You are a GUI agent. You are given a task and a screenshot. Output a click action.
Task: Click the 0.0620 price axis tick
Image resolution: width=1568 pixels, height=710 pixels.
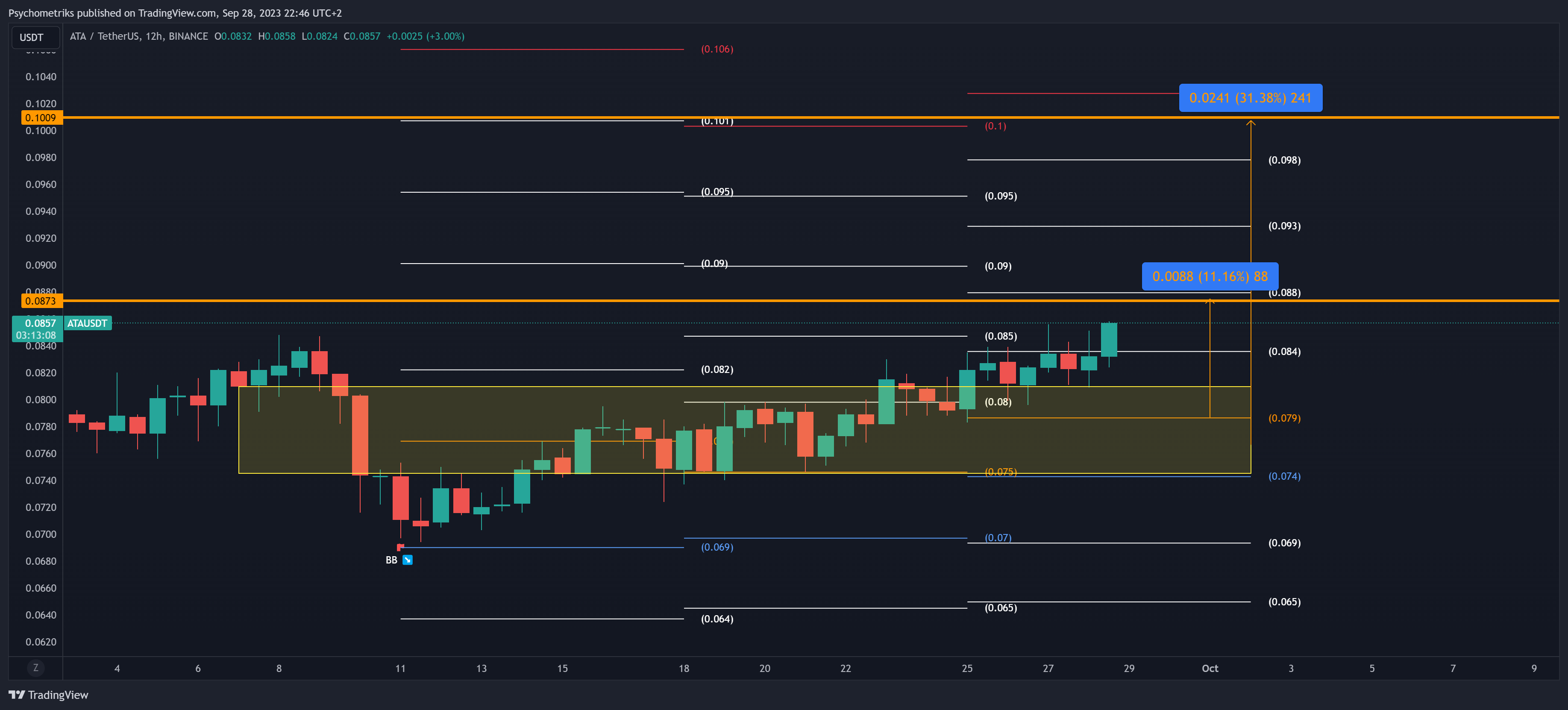pos(41,642)
